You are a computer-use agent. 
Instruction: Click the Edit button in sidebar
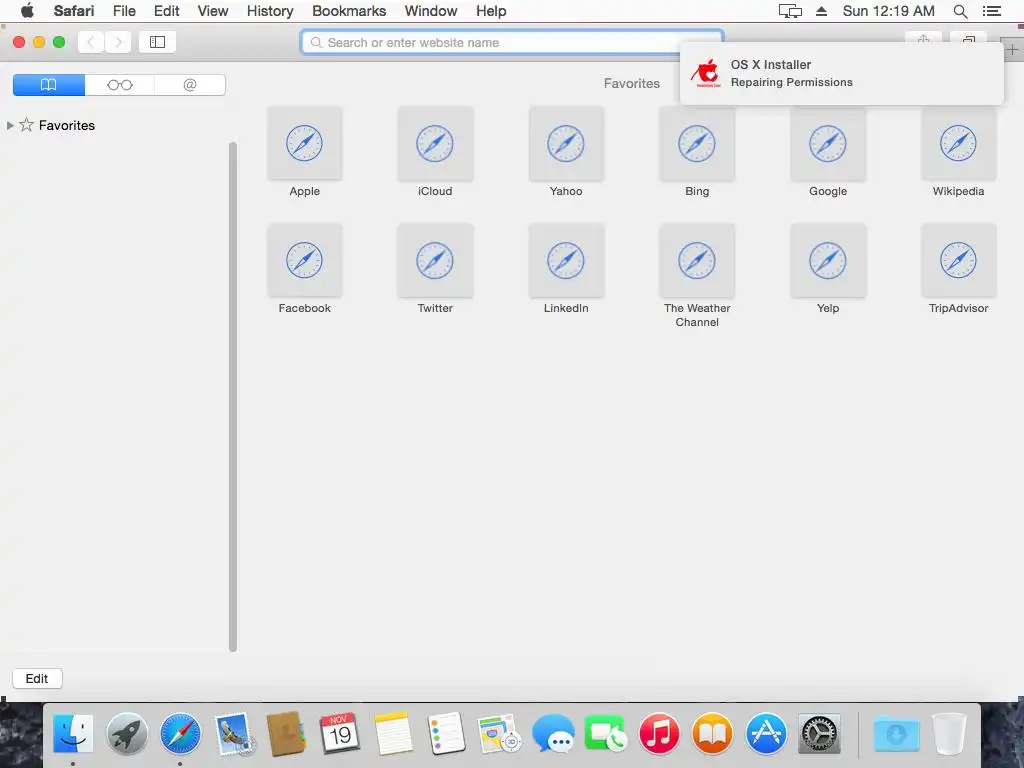37,679
